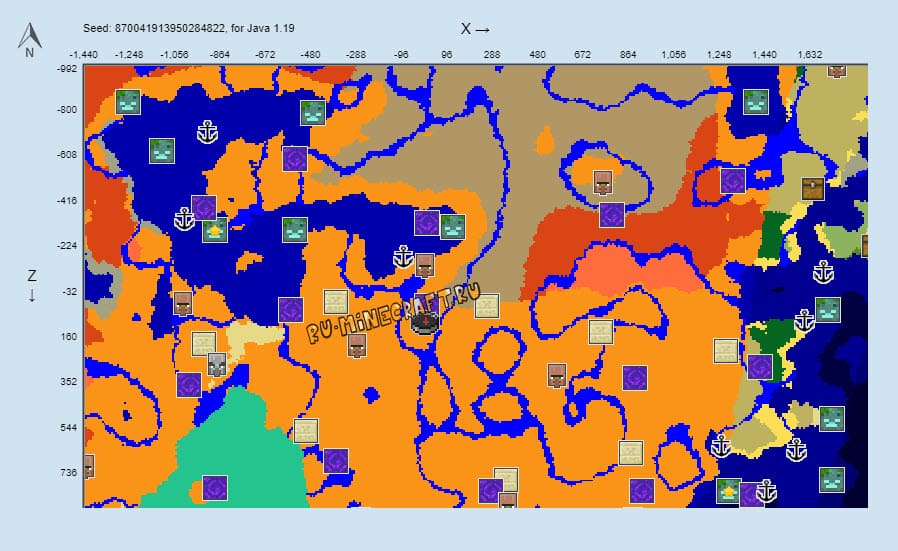Select ruined portal touching ocean monument near X 0
Screen dimensions: 898x551
427,223
